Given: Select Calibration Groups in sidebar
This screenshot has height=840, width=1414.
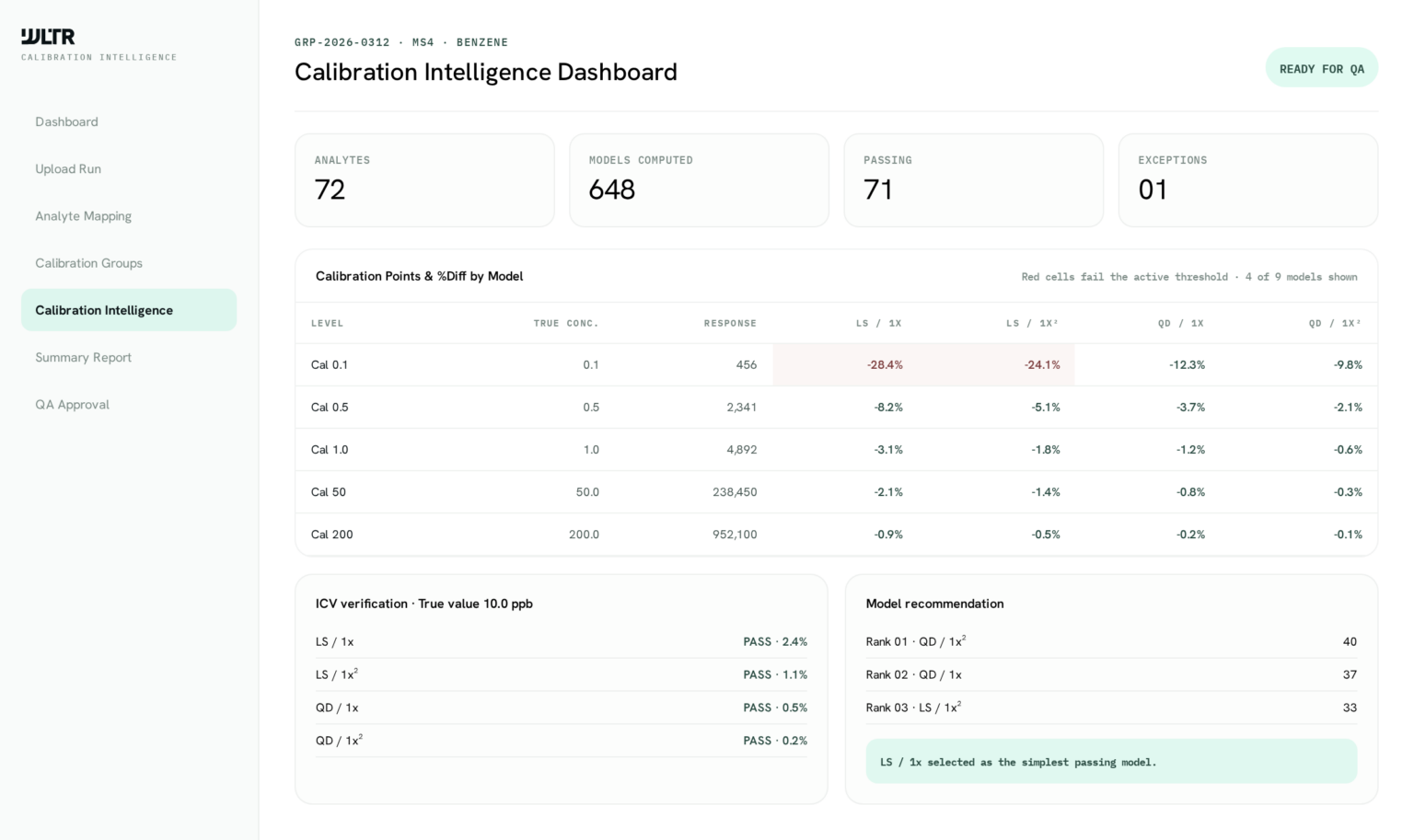Looking at the screenshot, I should (x=129, y=263).
